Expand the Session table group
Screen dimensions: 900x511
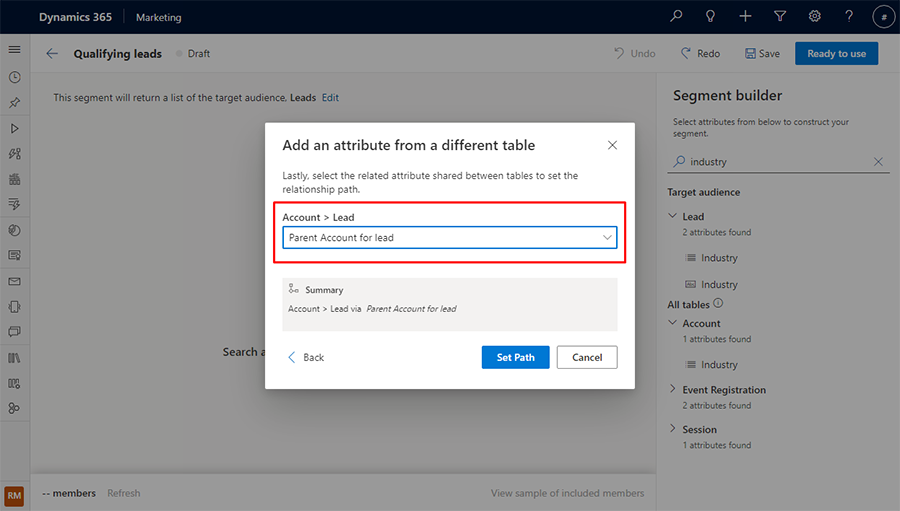(673, 429)
